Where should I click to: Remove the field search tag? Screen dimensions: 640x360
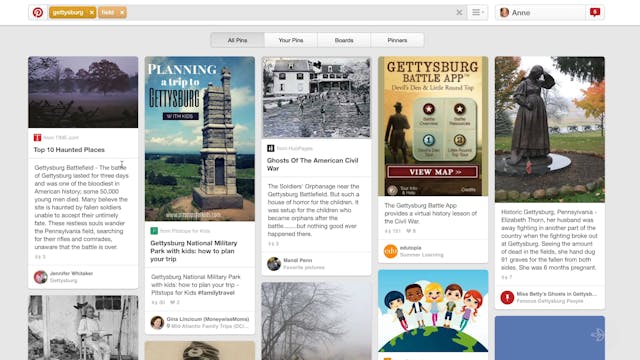[x=122, y=13]
